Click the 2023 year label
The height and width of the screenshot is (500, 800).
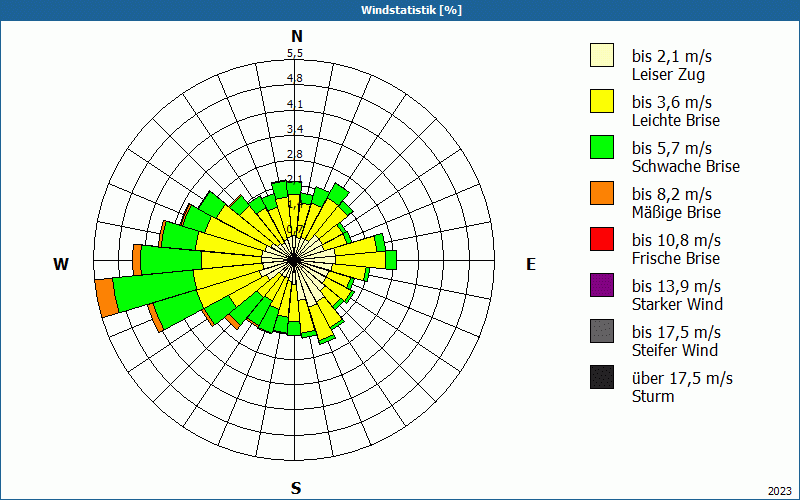pos(779,491)
